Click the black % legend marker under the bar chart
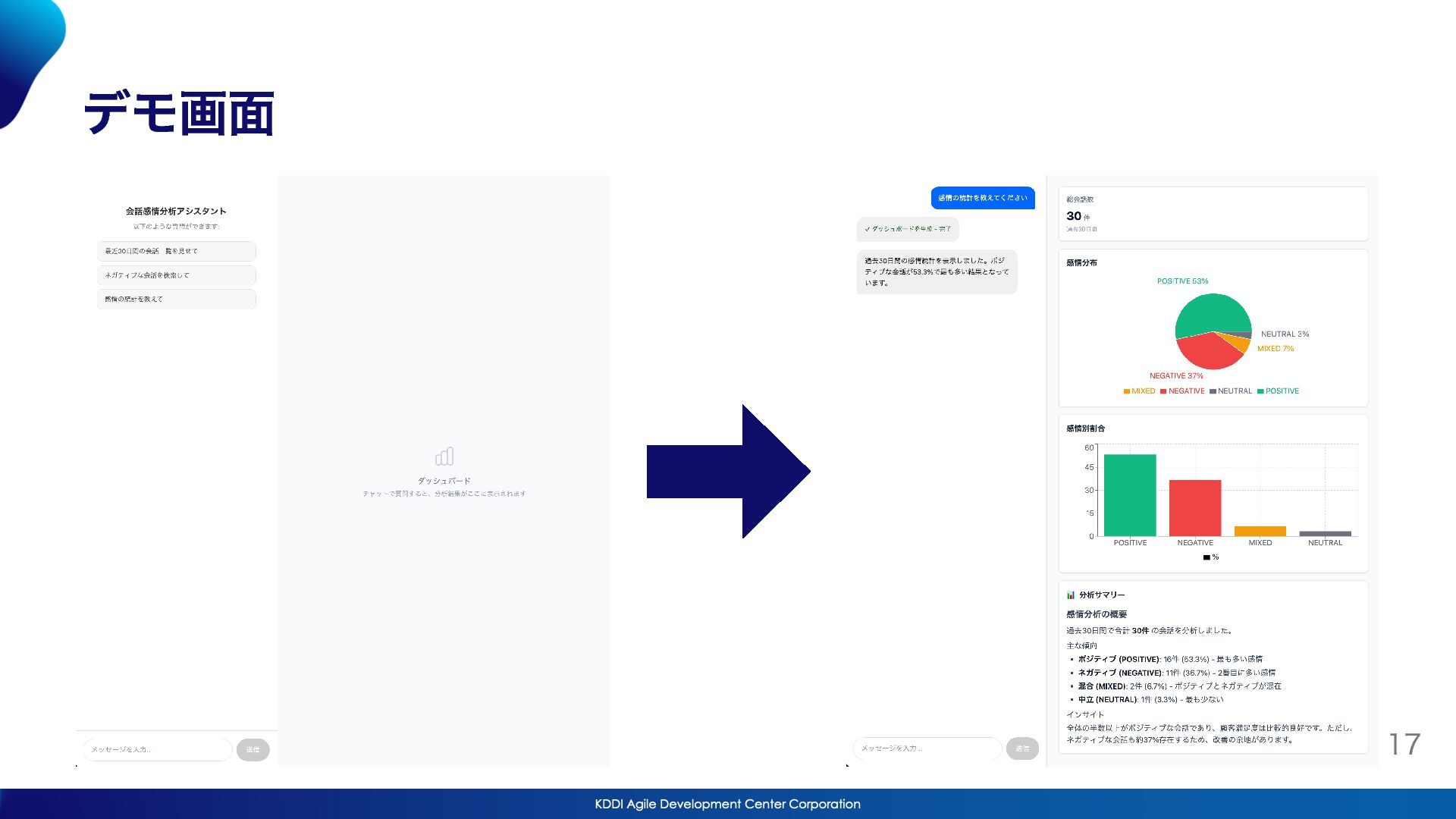 1207,557
